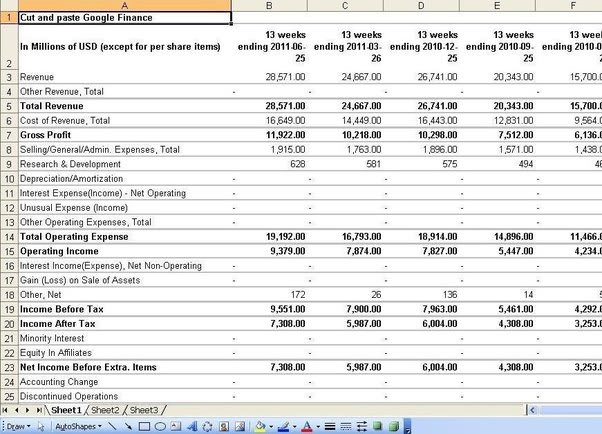The image size is (602, 434).
Task: Apply Font Color red A icon
Action: click(x=307, y=426)
